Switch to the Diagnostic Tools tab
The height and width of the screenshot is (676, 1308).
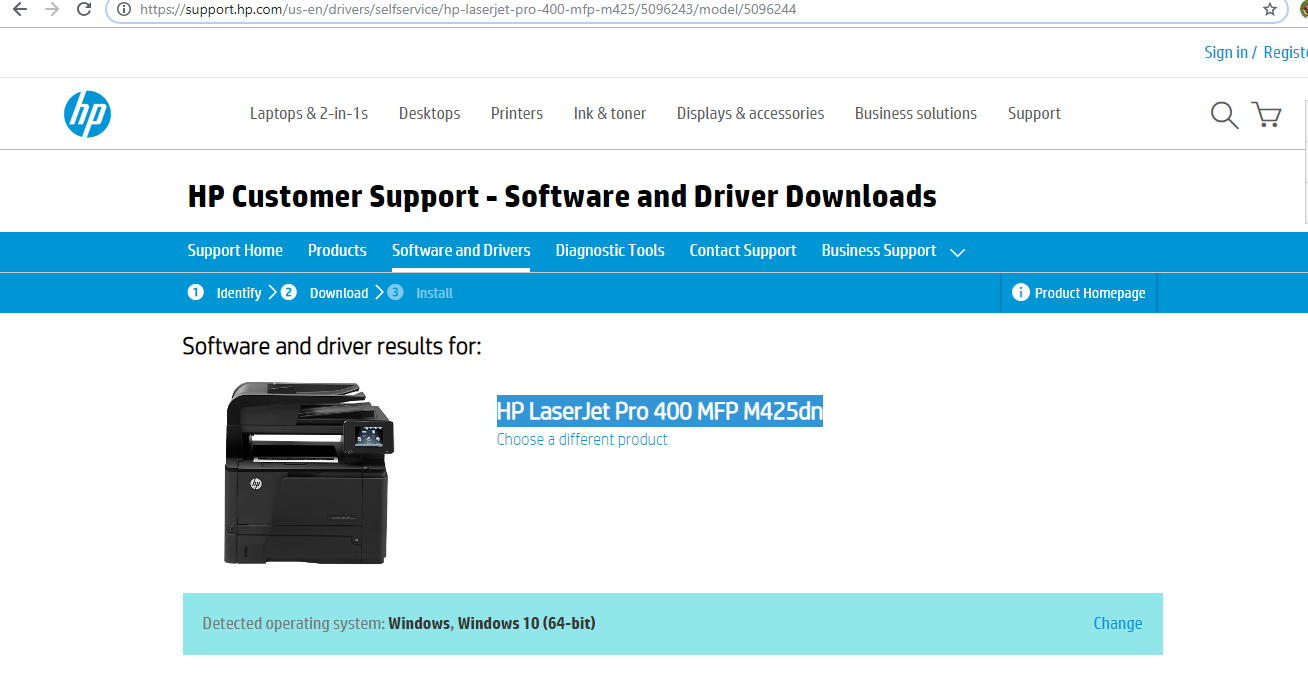point(610,251)
